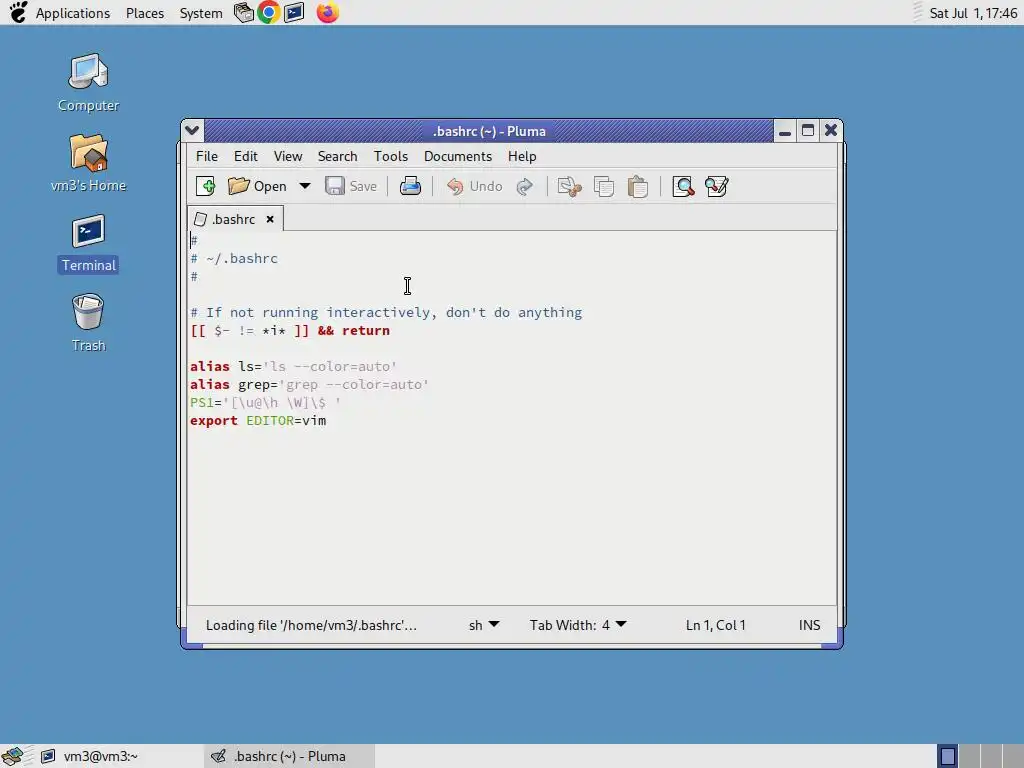The width and height of the screenshot is (1024, 768).
Task: Place cursor in 'export EDITOR=vim' line
Action: 258,421
